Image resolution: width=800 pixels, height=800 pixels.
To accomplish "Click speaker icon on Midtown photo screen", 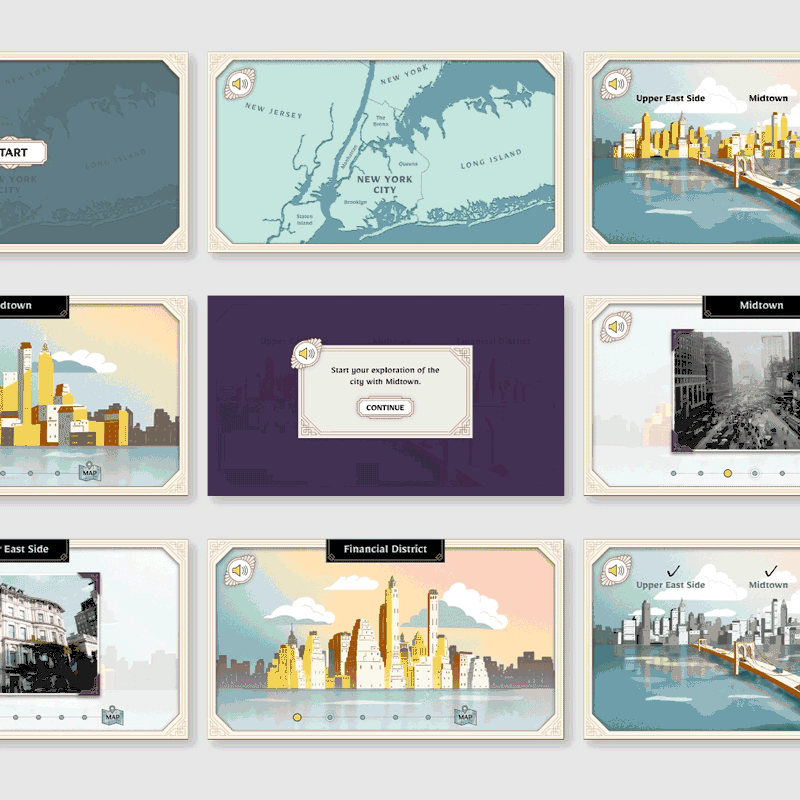I will 616,327.
